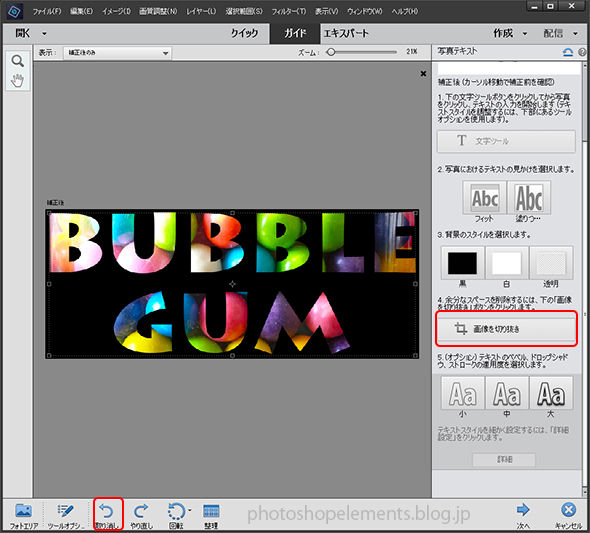This screenshot has width=590, height=533.
Task: Adjust the zoom (ズーム) slider handle
Action: (331, 52)
